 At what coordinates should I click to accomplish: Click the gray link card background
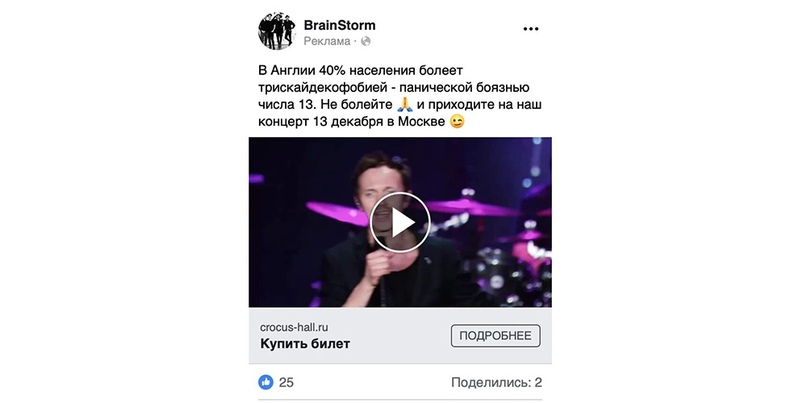point(400,336)
